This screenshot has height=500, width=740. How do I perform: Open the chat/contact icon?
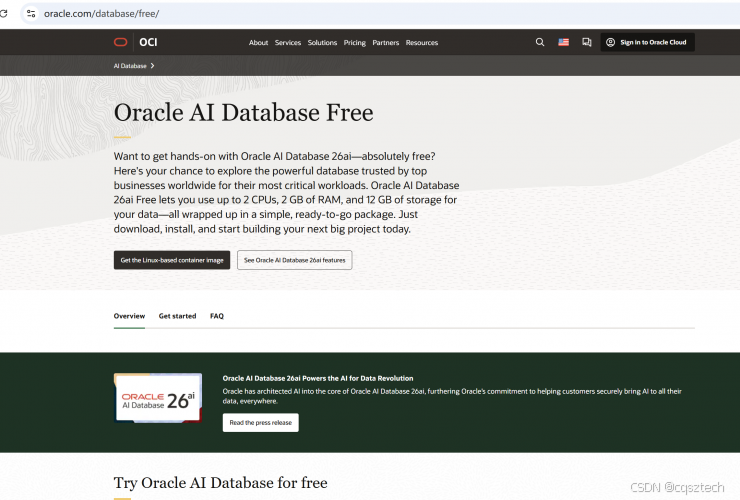click(587, 42)
